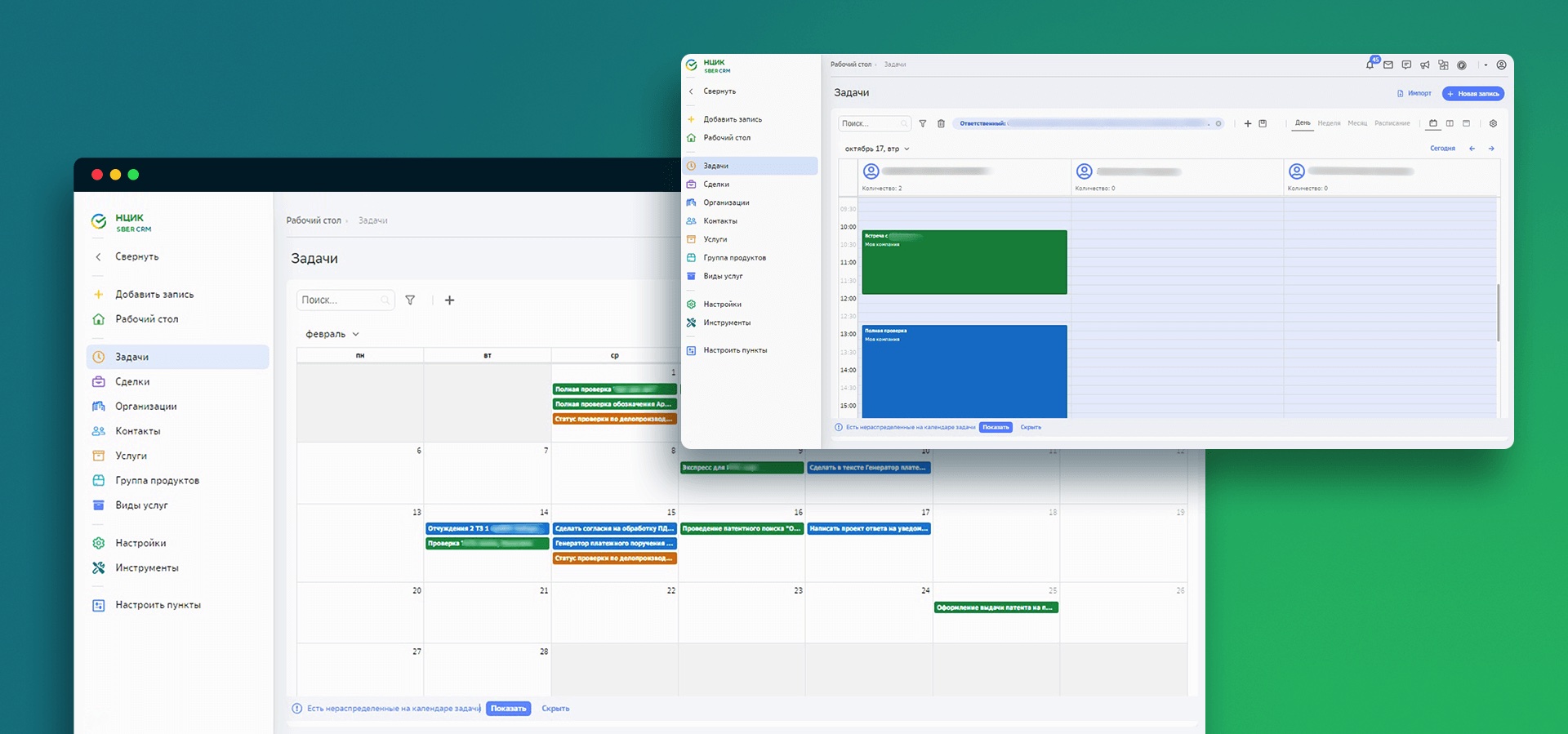
Task: Switch to the Неделя tab
Action: (x=1329, y=123)
